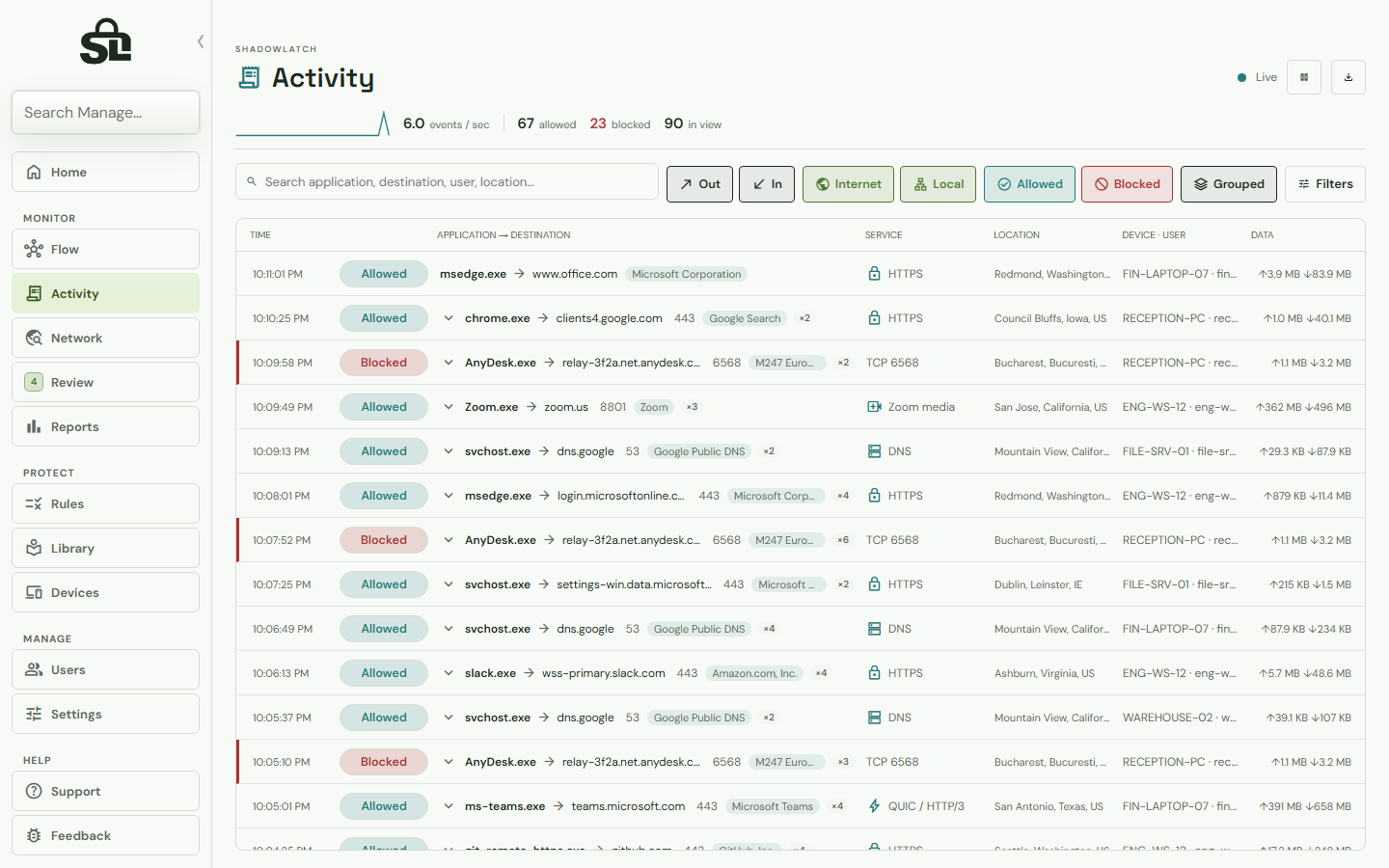Open the Devices section

tap(106, 592)
